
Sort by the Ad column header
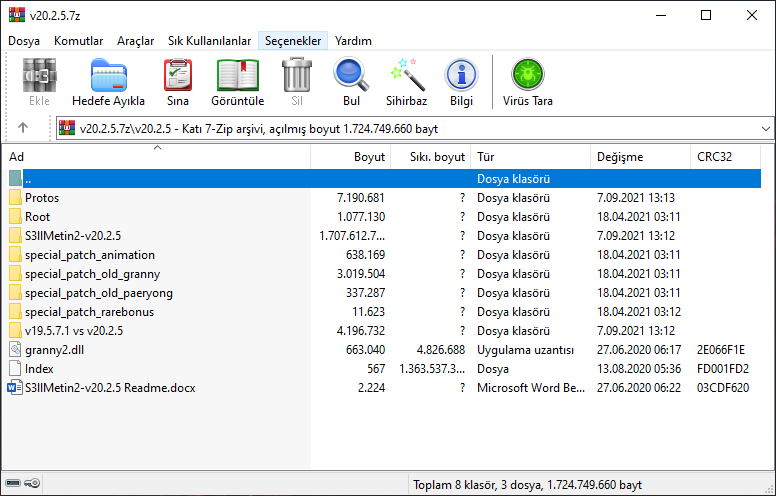157,156
